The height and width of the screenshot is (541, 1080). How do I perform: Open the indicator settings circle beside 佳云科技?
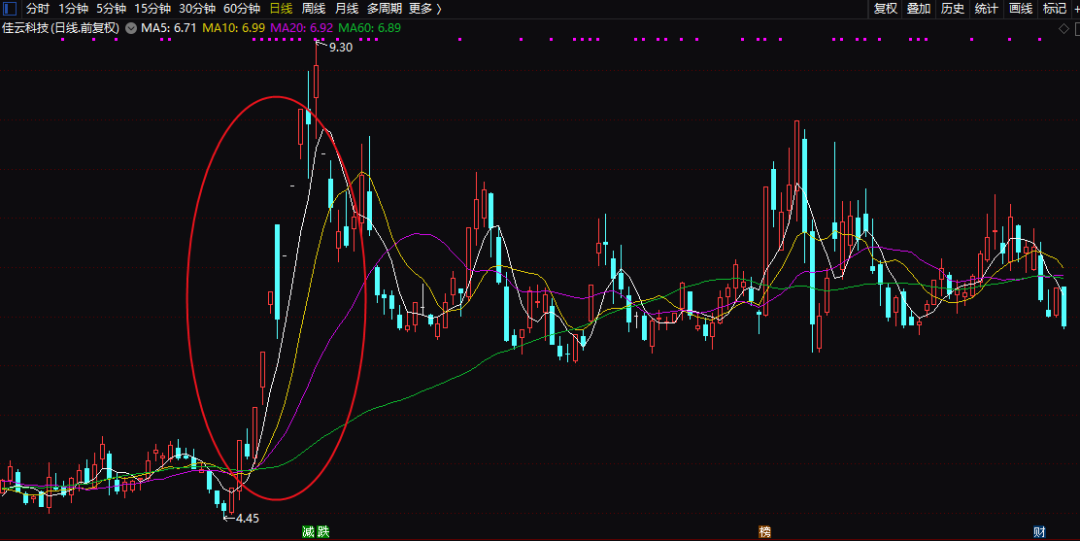coord(131,28)
